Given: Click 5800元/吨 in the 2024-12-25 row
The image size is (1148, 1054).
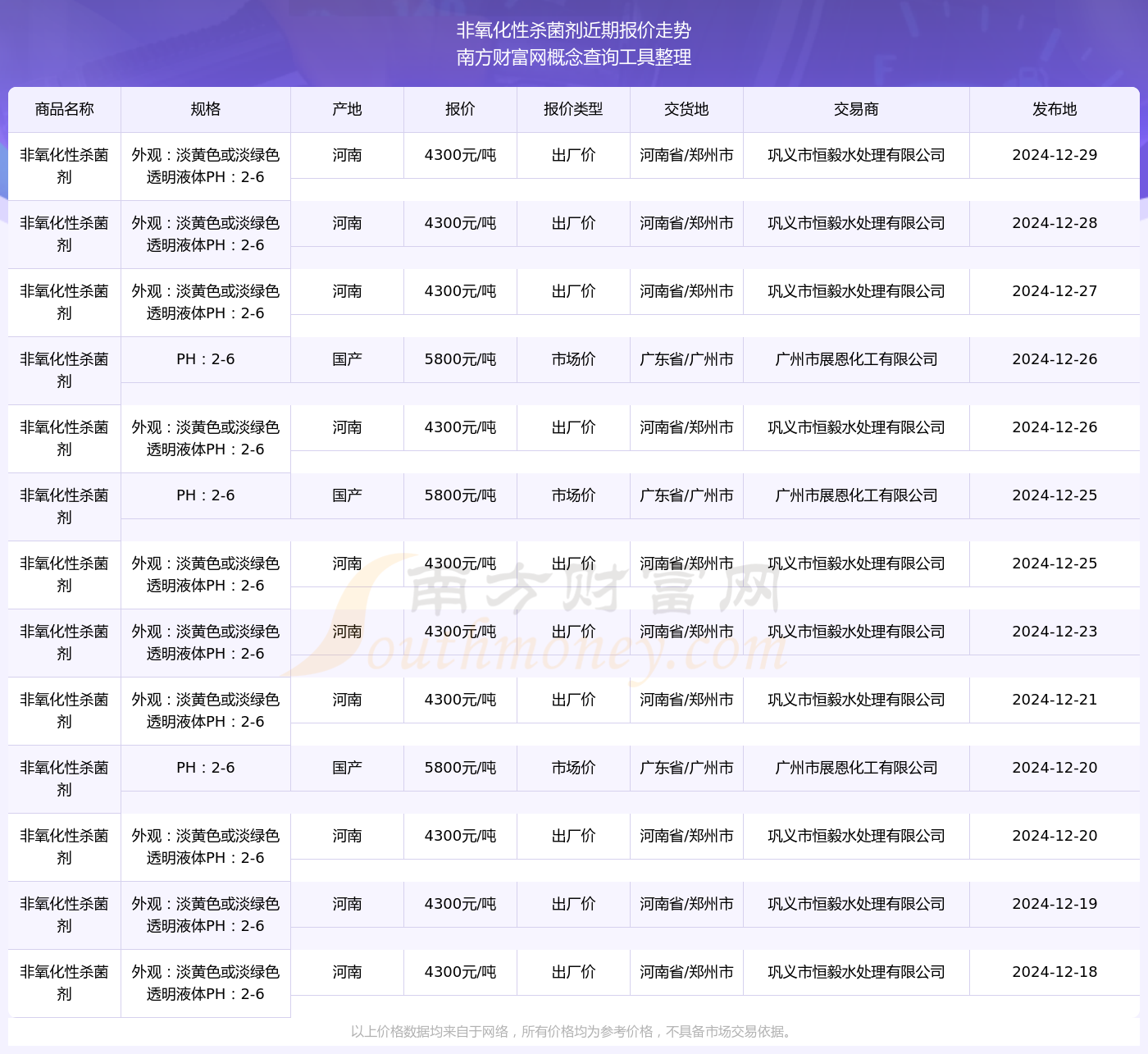Looking at the screenshot, I should click(x=460, y=495).
